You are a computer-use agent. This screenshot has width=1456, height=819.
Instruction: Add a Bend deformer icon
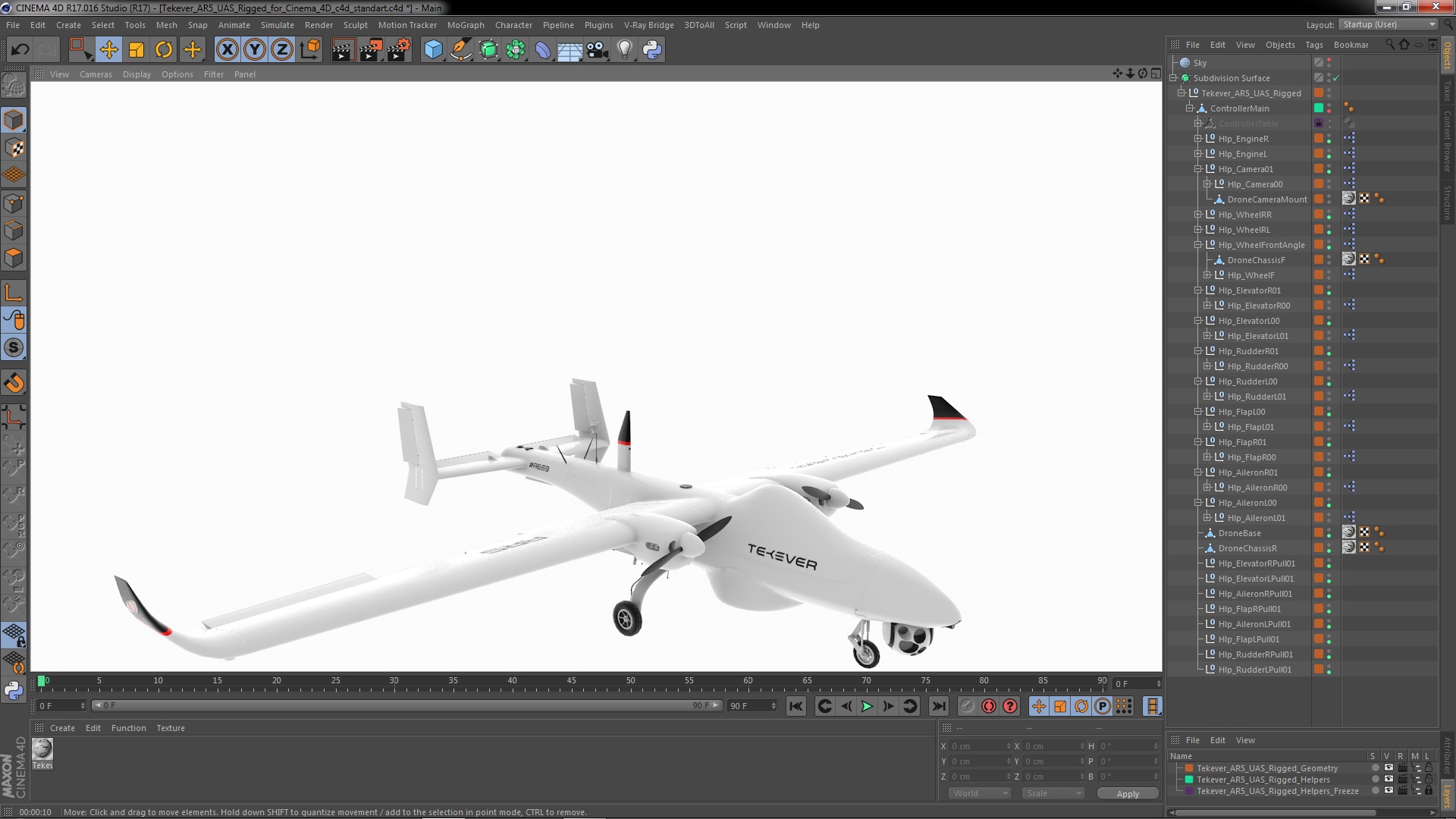tap(543, 50)
